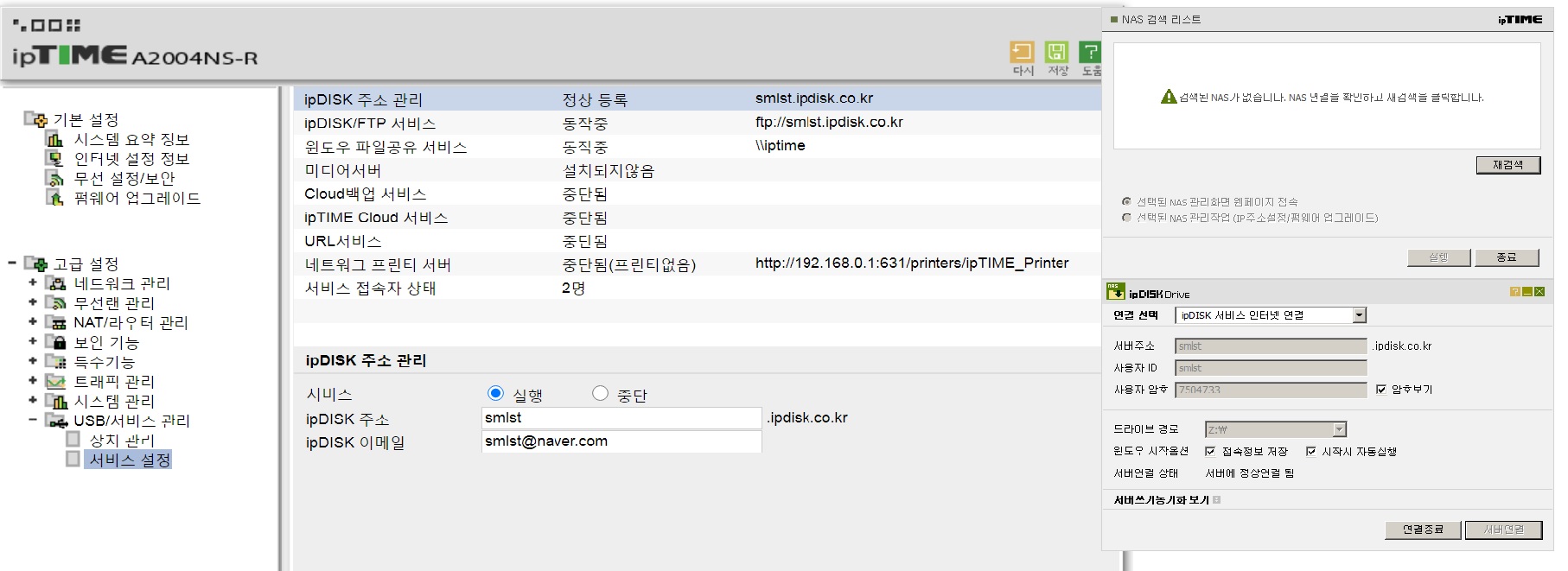Screen dimensions: 1568x571
Task: Open the 도움 help icon
Action: [1091, 52]
